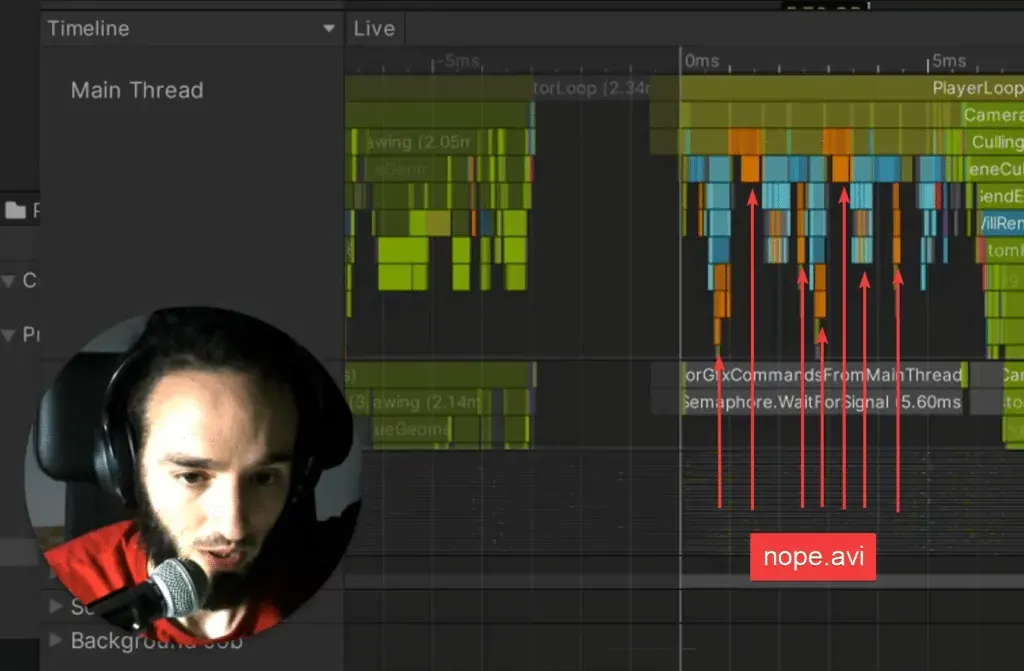Click the 5ms marker on the time ruler
The height and width of the screenshot is (671, 1024).
tap(948, 61)
